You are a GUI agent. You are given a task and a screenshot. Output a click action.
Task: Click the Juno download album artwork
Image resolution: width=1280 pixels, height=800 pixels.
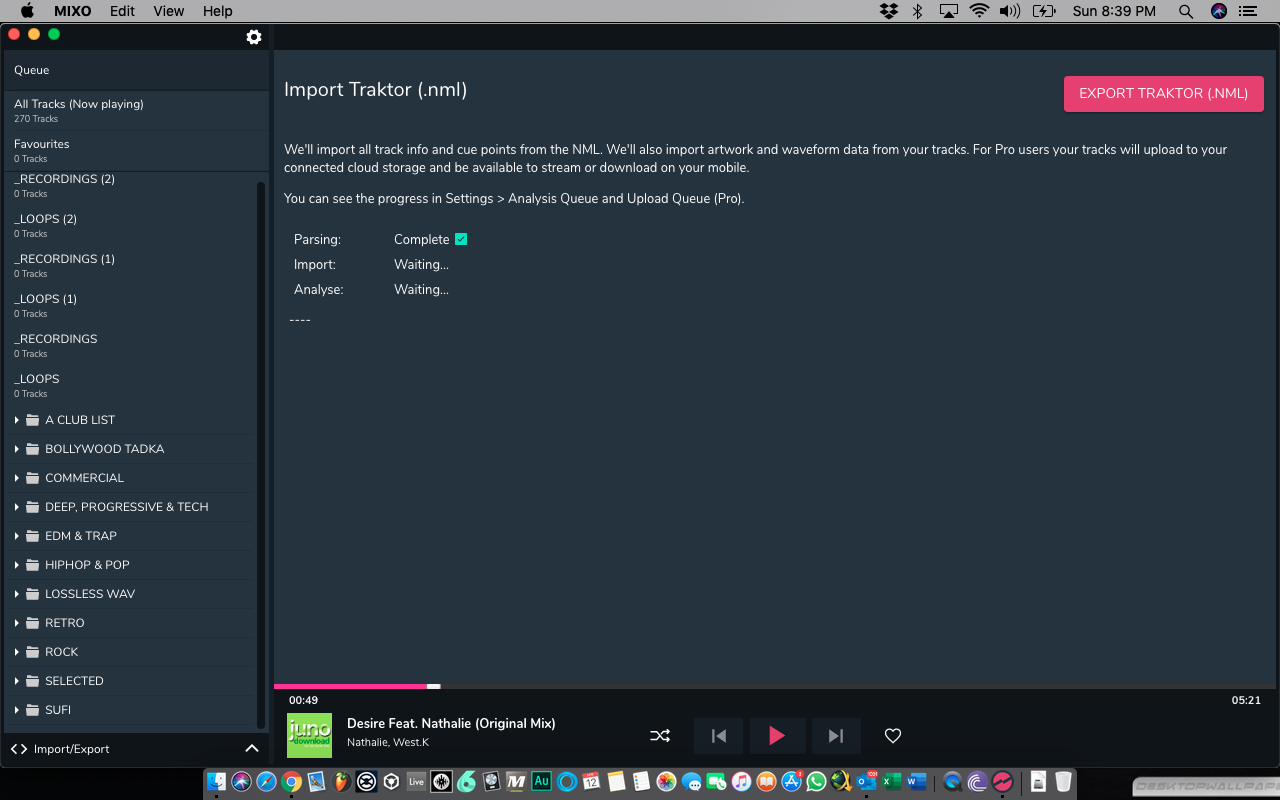[x=309, y=735]
